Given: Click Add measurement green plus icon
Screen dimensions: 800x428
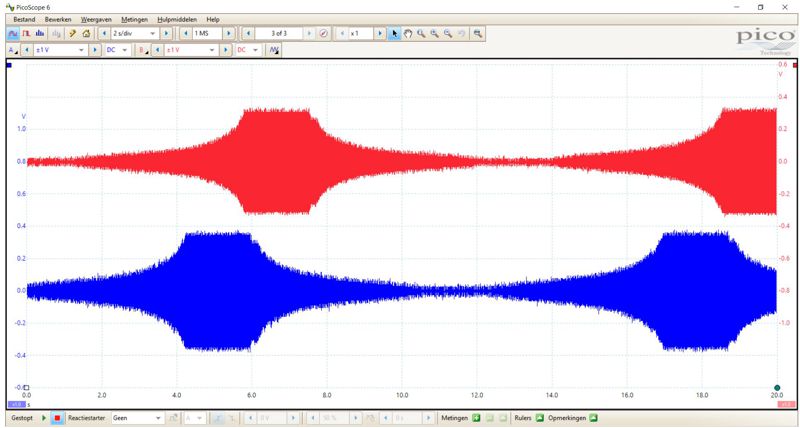Looking at the screenshot, I should click(x=476, y=418).
